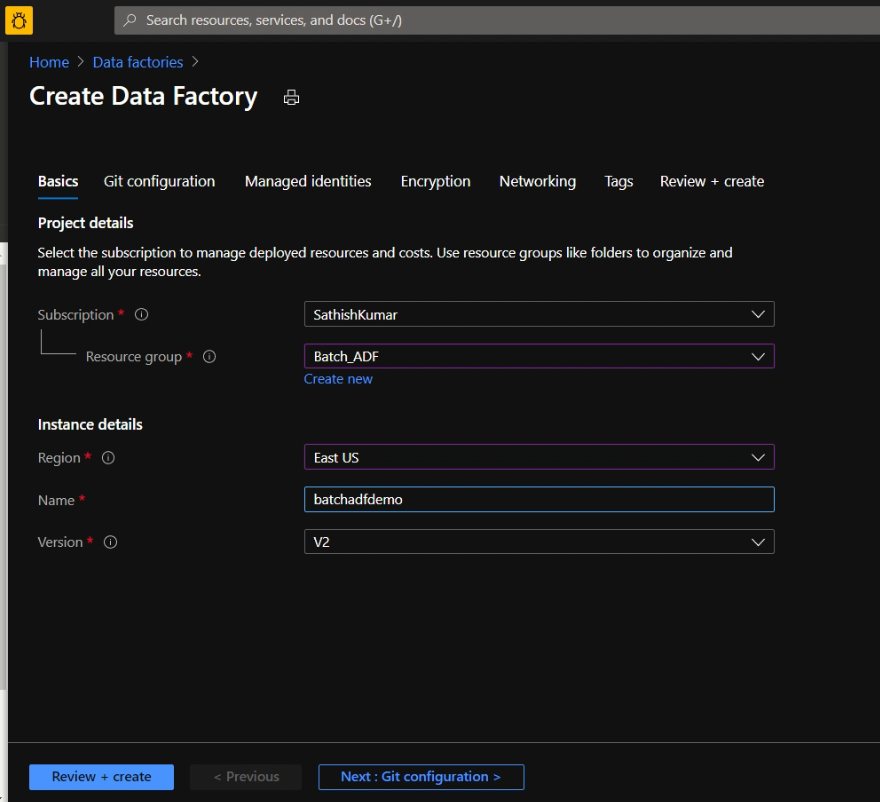Click the search magnifier icon in top bar
The image size is (880, 802).
pyautogui.click(x=130, y=20)
